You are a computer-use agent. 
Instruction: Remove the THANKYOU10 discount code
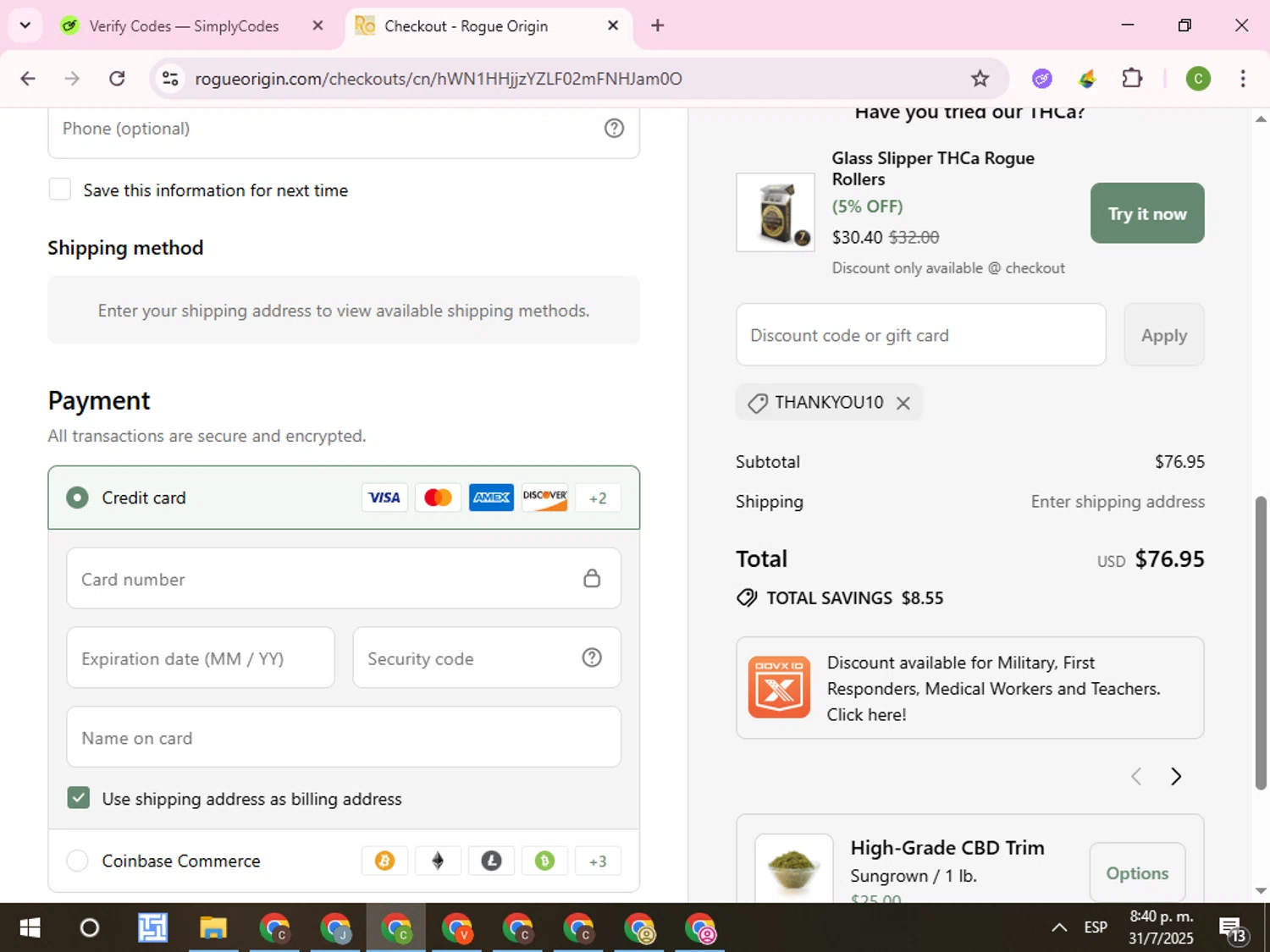click(x=903, y=403)
